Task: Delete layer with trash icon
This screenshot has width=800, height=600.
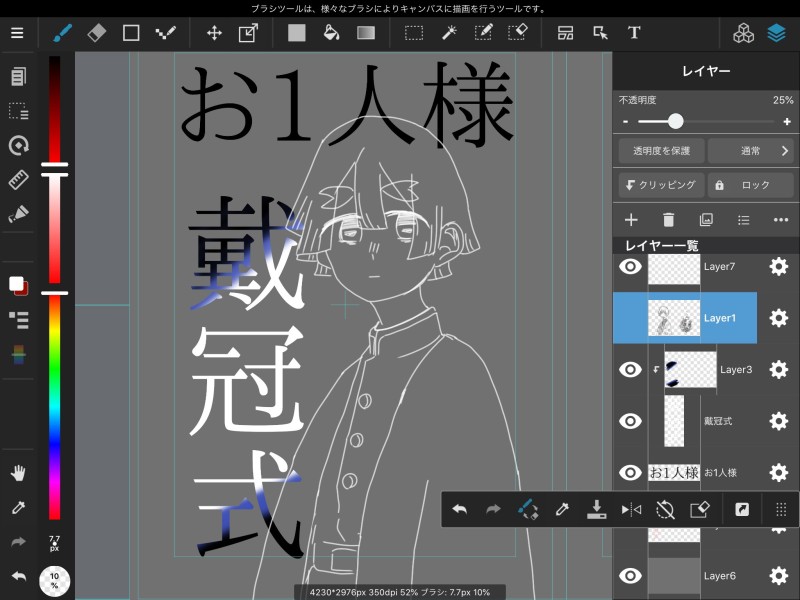Action: pyautogui.click(x=668, y=220)
